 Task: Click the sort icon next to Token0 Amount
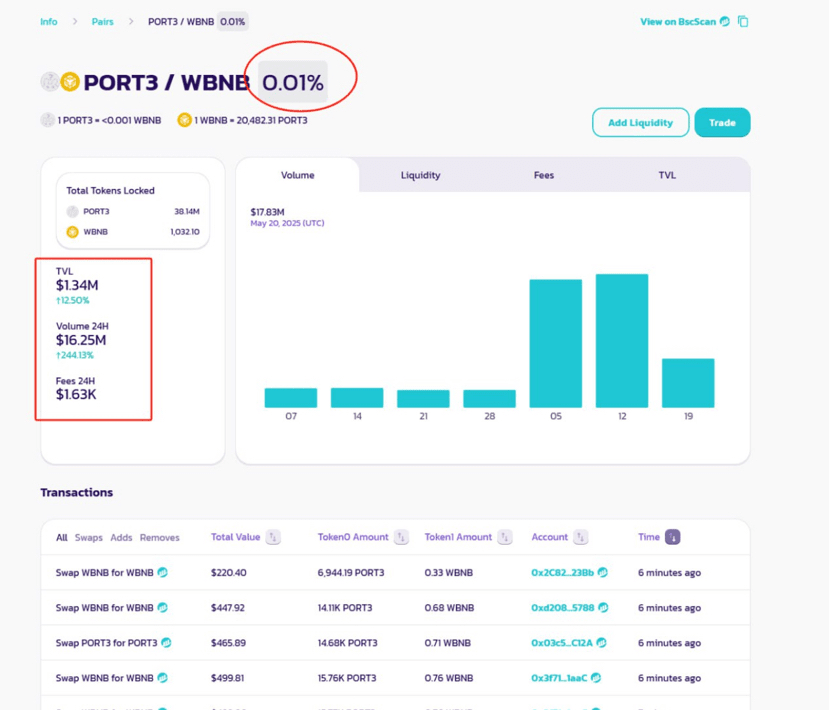pos(401,537)
